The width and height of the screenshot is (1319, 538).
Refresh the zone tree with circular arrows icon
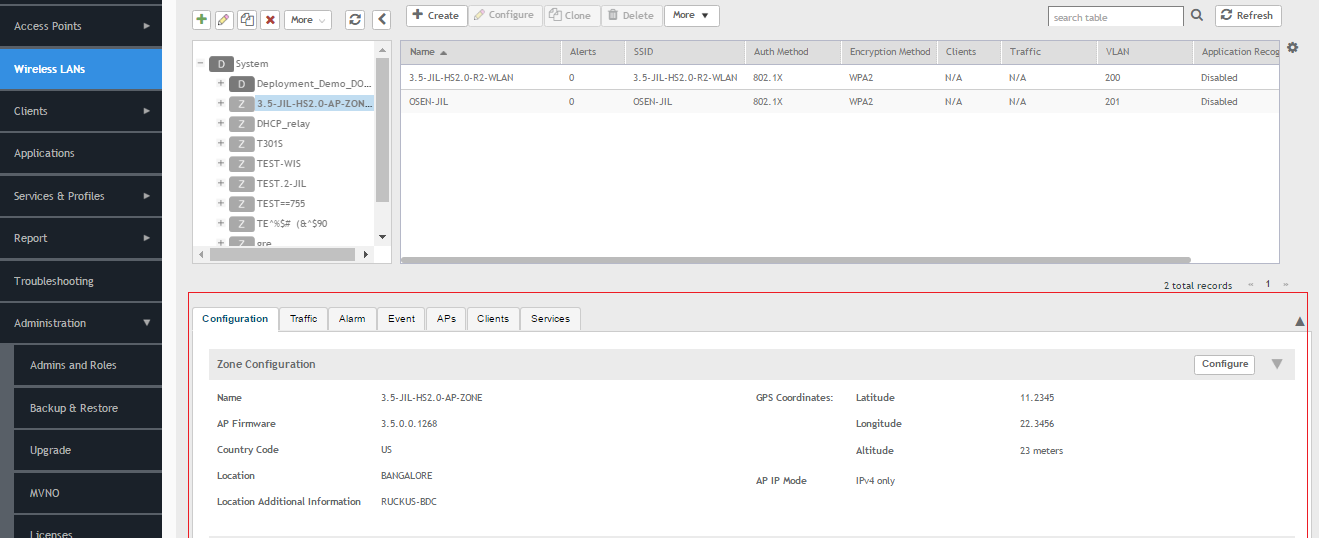(355, 19)
